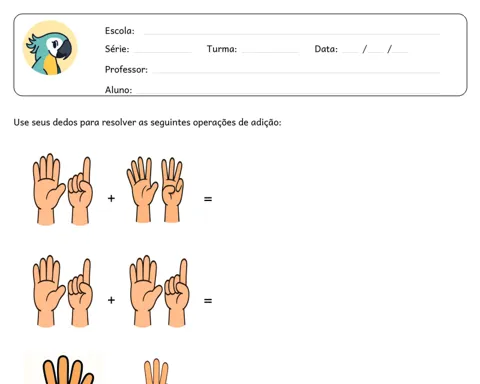Click the three-finger hand in first row
Viewport: 480px width, 384px height.
click(172, 190)
